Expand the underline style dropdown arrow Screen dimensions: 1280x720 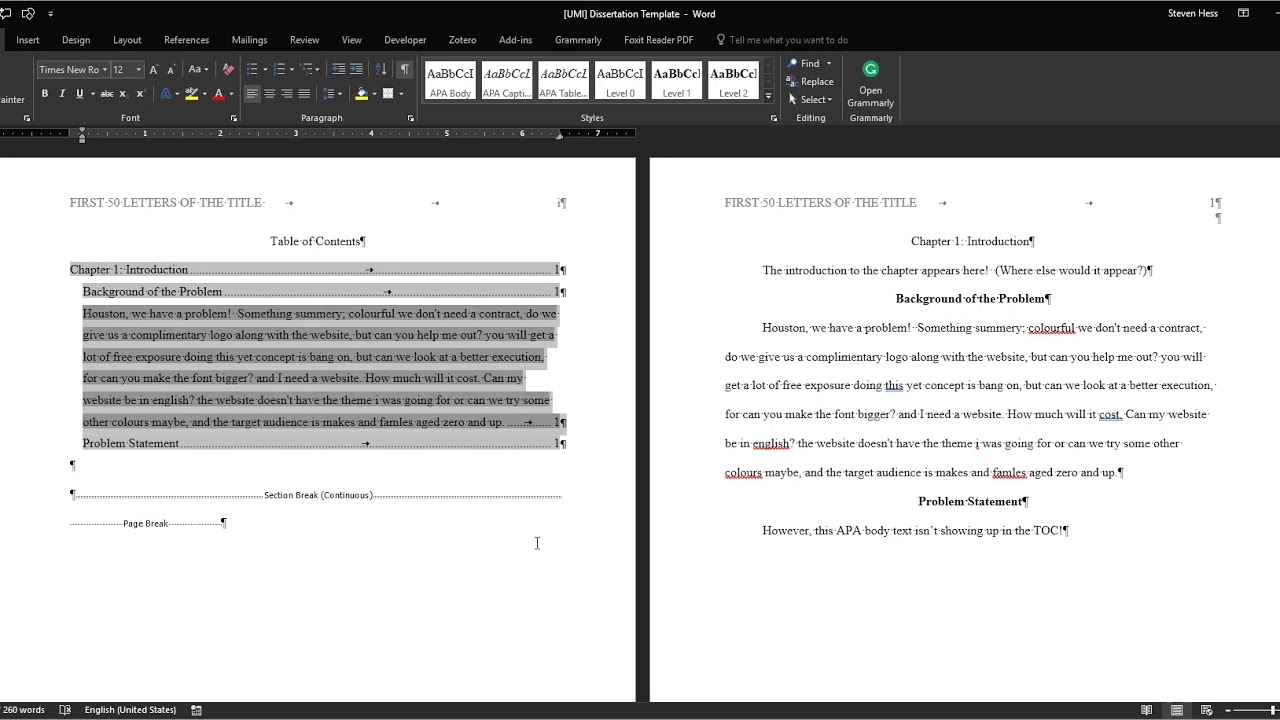93,94
